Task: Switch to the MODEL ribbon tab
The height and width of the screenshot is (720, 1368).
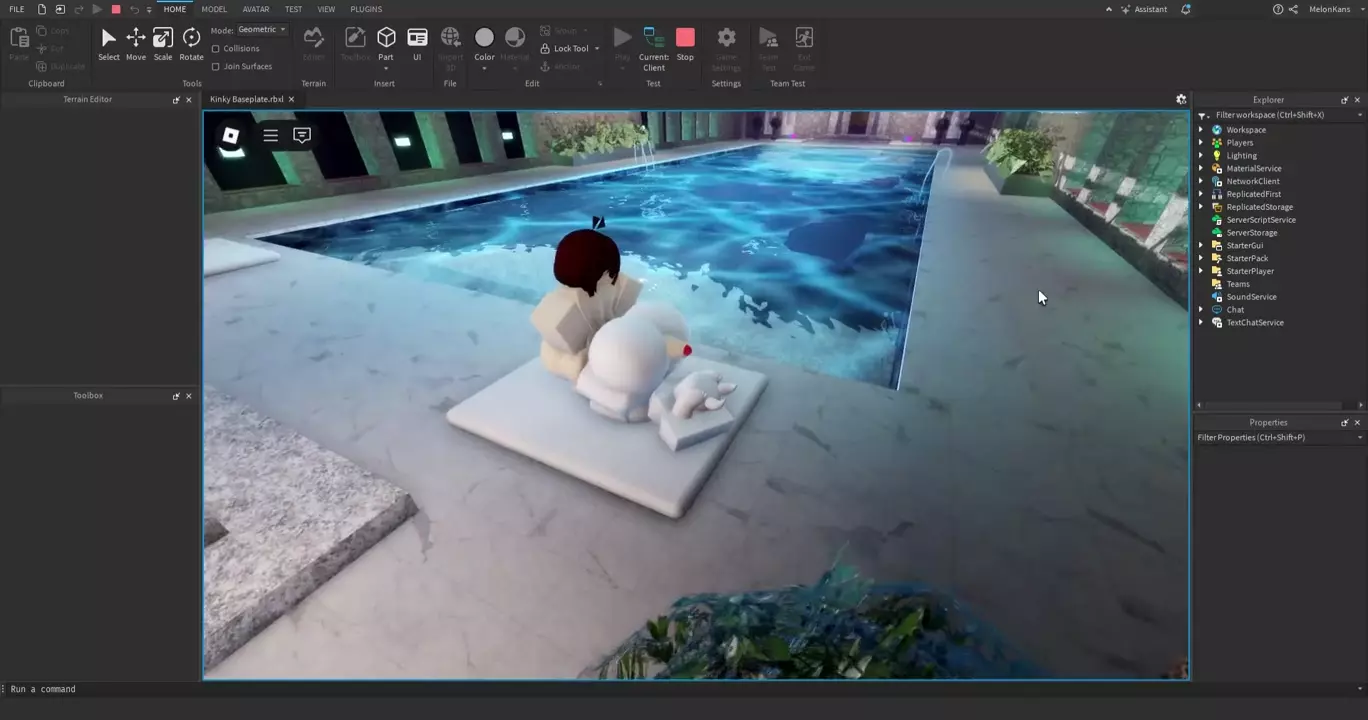Action: tap(214, 9)
